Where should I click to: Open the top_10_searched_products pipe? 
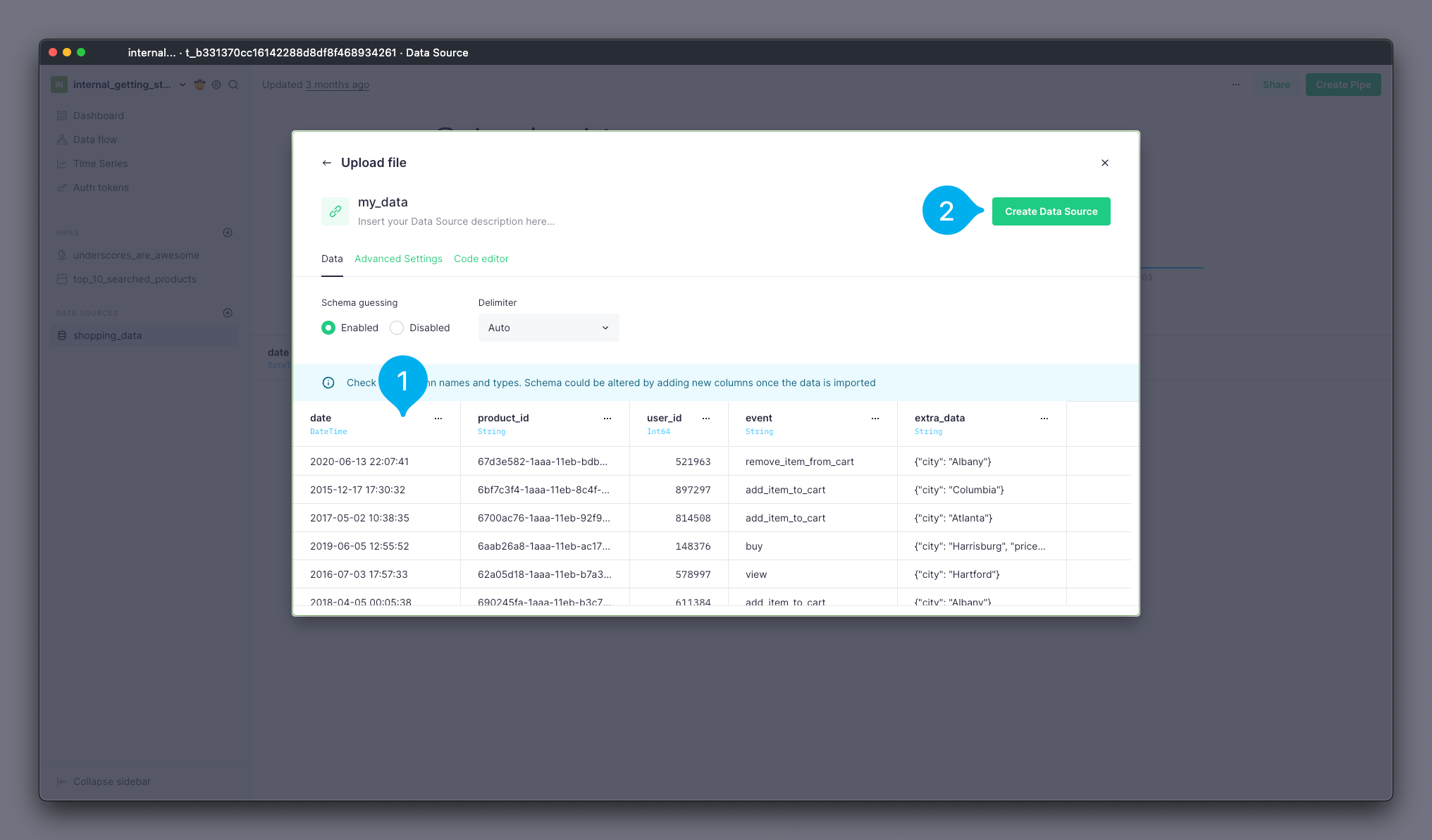pyautogui.click(x=135, y=279)
